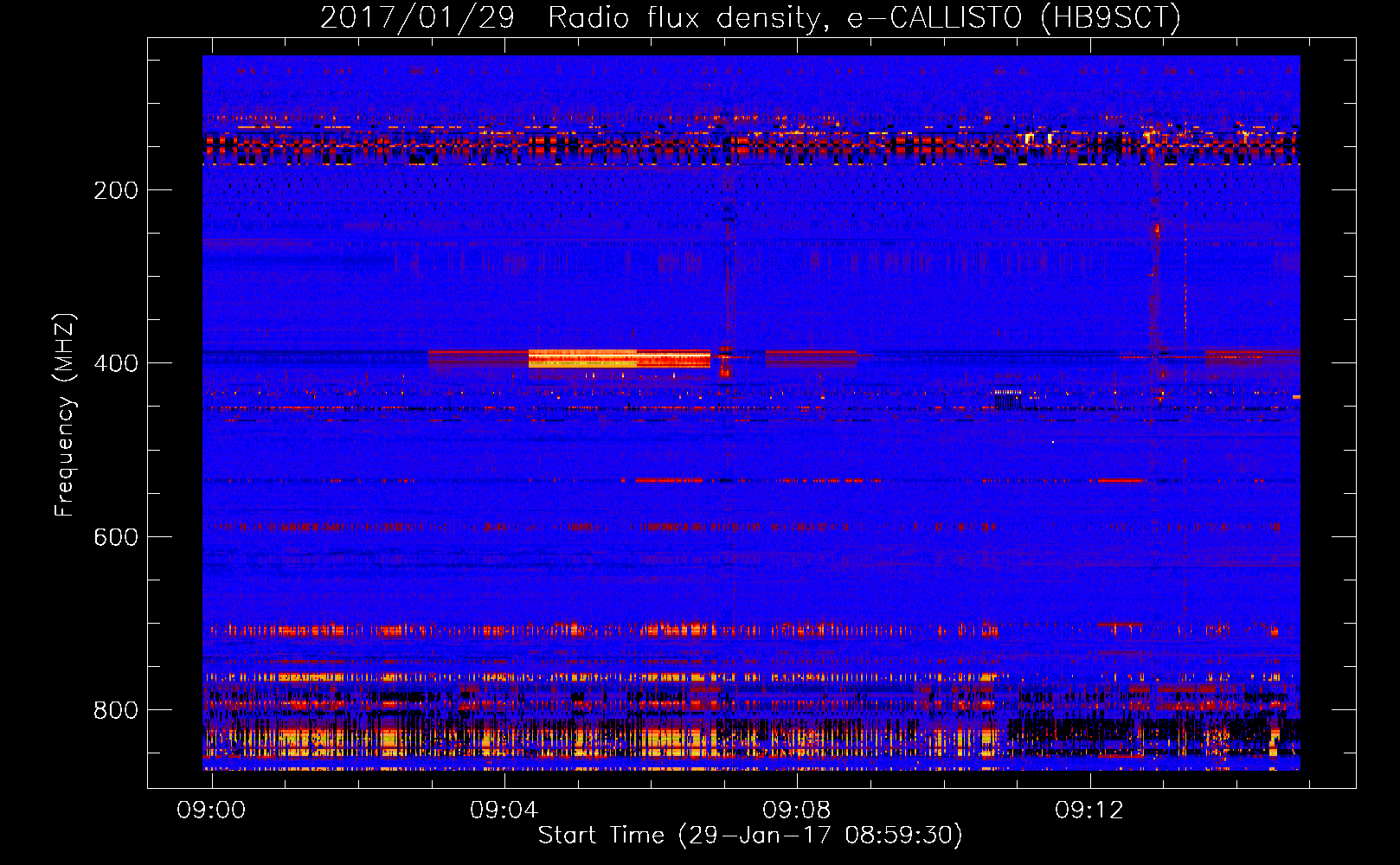This screenshot has height=865, width=1400.
Task: Click the 09:08 time tick label
Action: coord(796,811)
